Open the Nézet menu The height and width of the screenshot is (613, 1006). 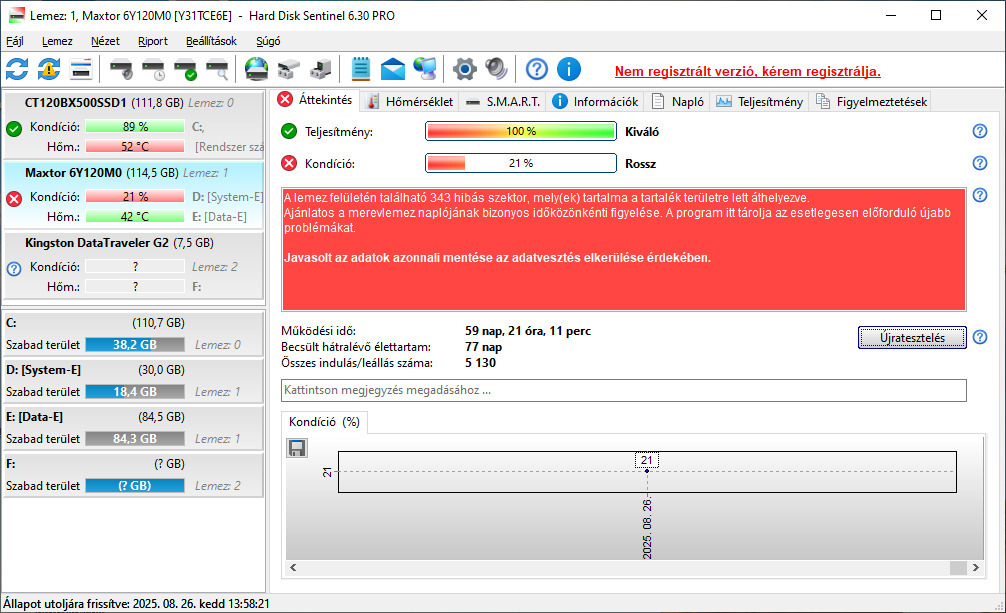point(105,41)
